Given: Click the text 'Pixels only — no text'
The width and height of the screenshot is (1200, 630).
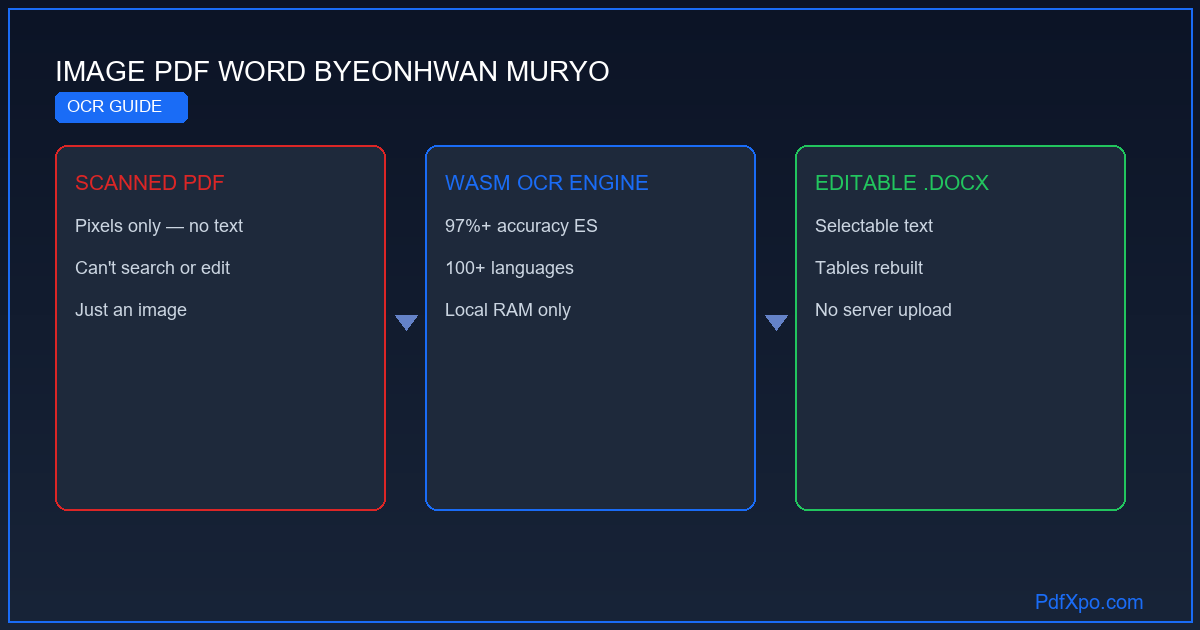Looking at the screenshot, I should click(x=159, y=226).
